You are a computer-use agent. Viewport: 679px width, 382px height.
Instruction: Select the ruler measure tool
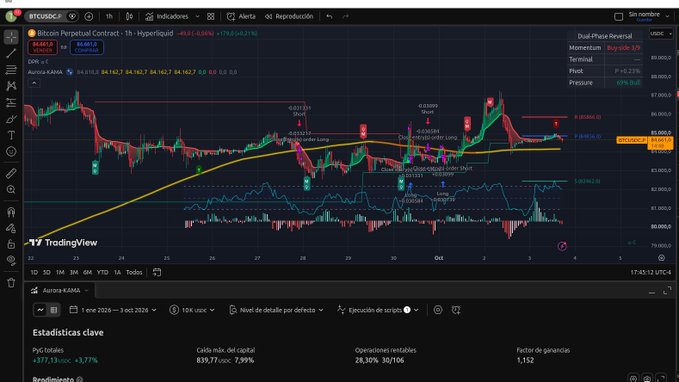click(11, 173)
